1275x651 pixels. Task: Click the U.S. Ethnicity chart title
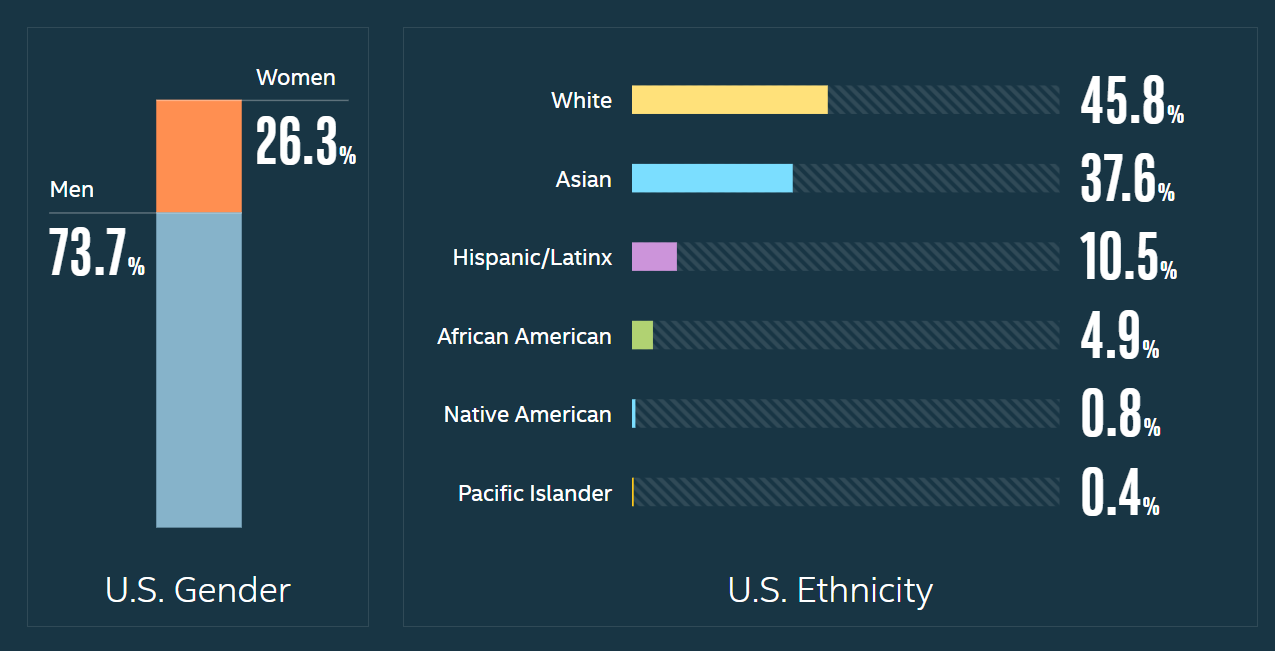tap(830, 590)
